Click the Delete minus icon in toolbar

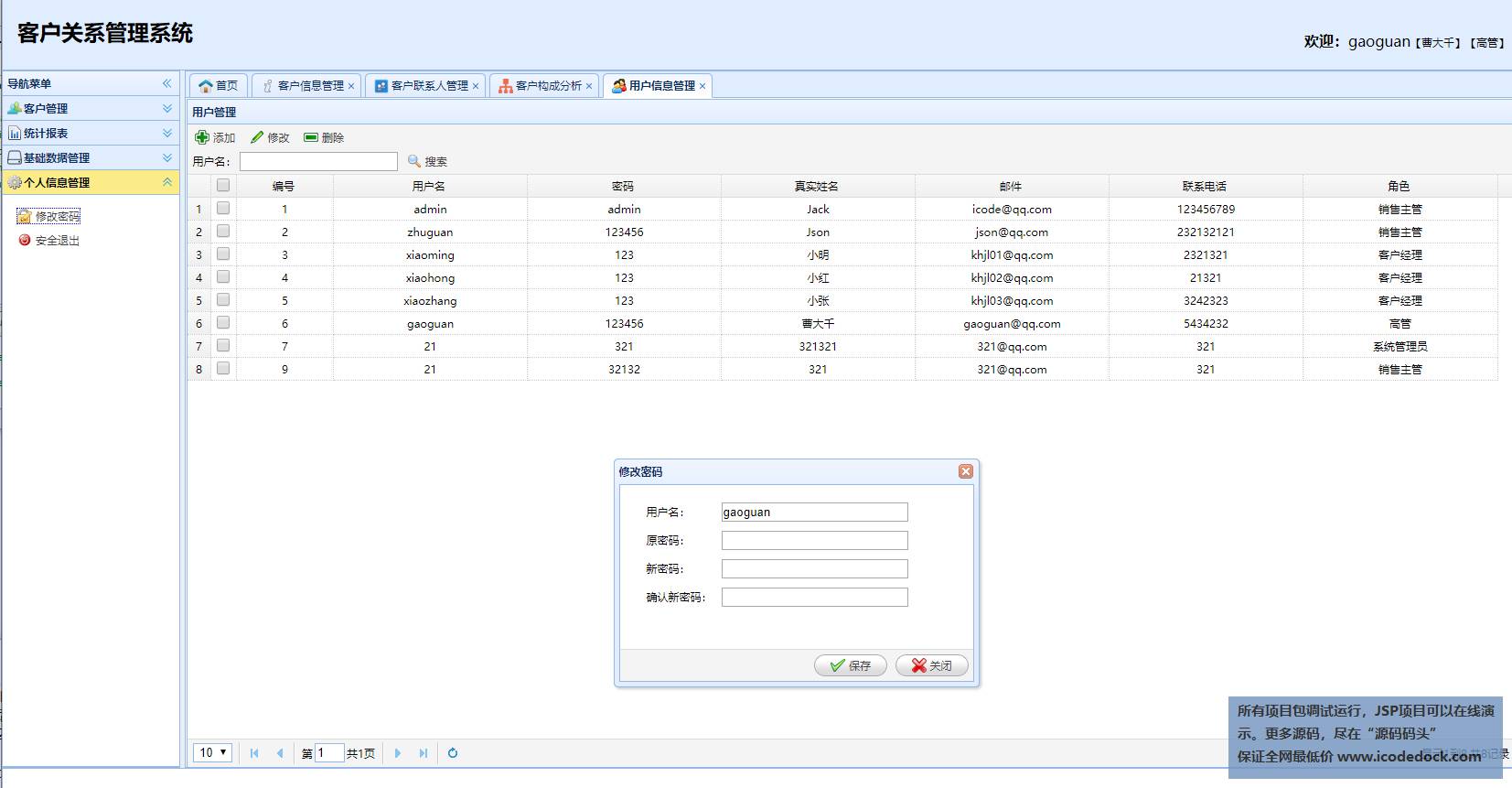click(x=311, y=137)
